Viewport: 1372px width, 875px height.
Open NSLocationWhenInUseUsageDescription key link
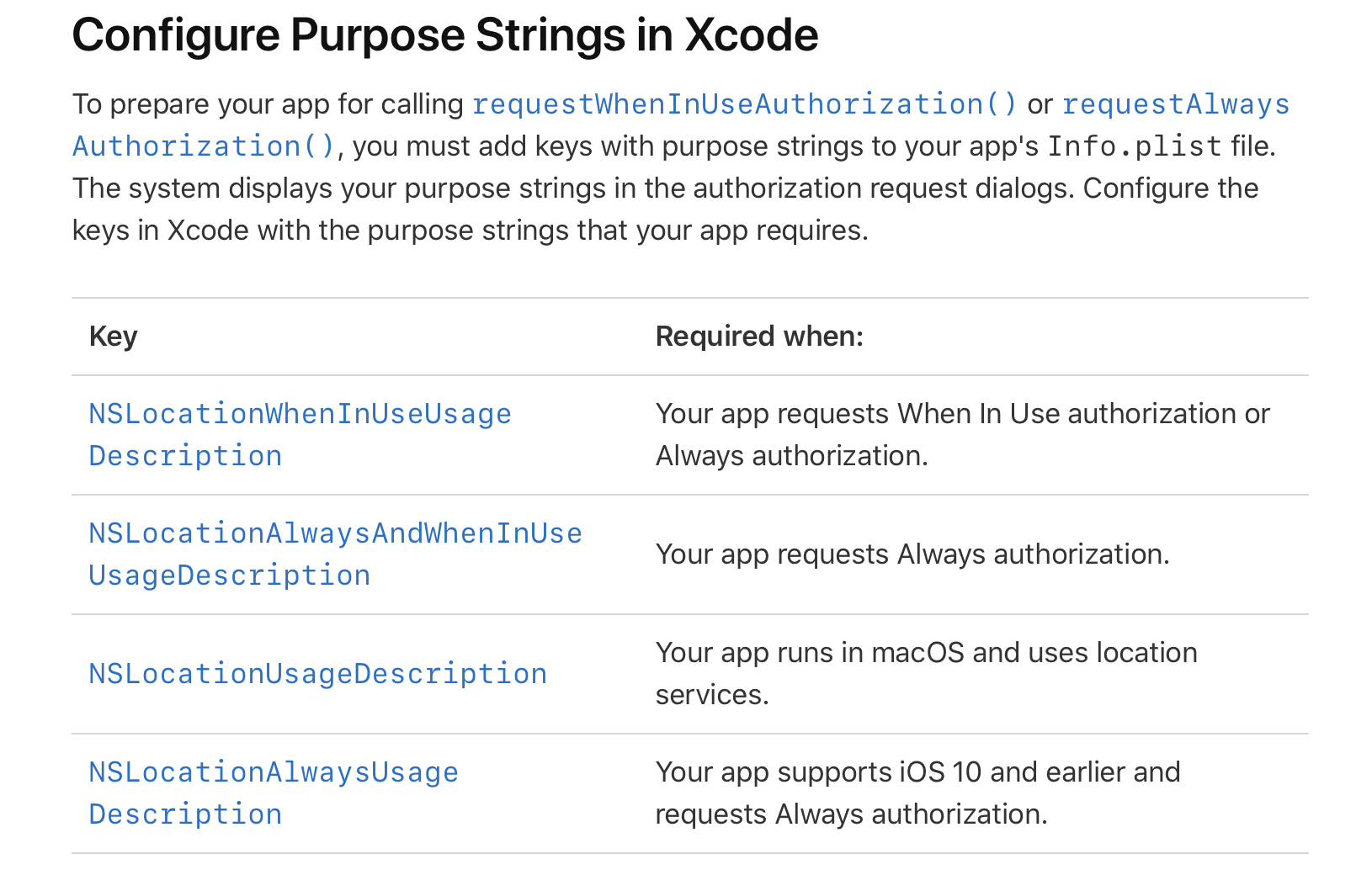tap(300, 414)
